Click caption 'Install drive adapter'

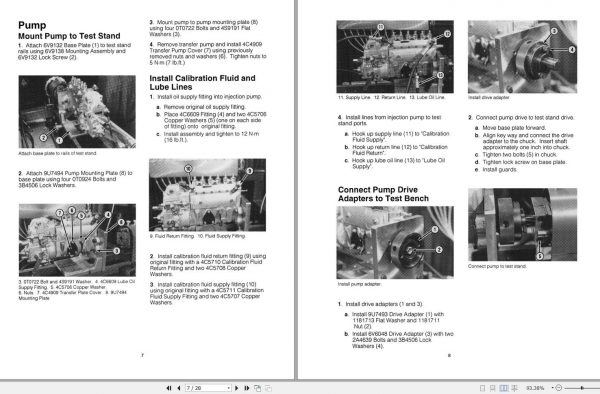[489, 98]
